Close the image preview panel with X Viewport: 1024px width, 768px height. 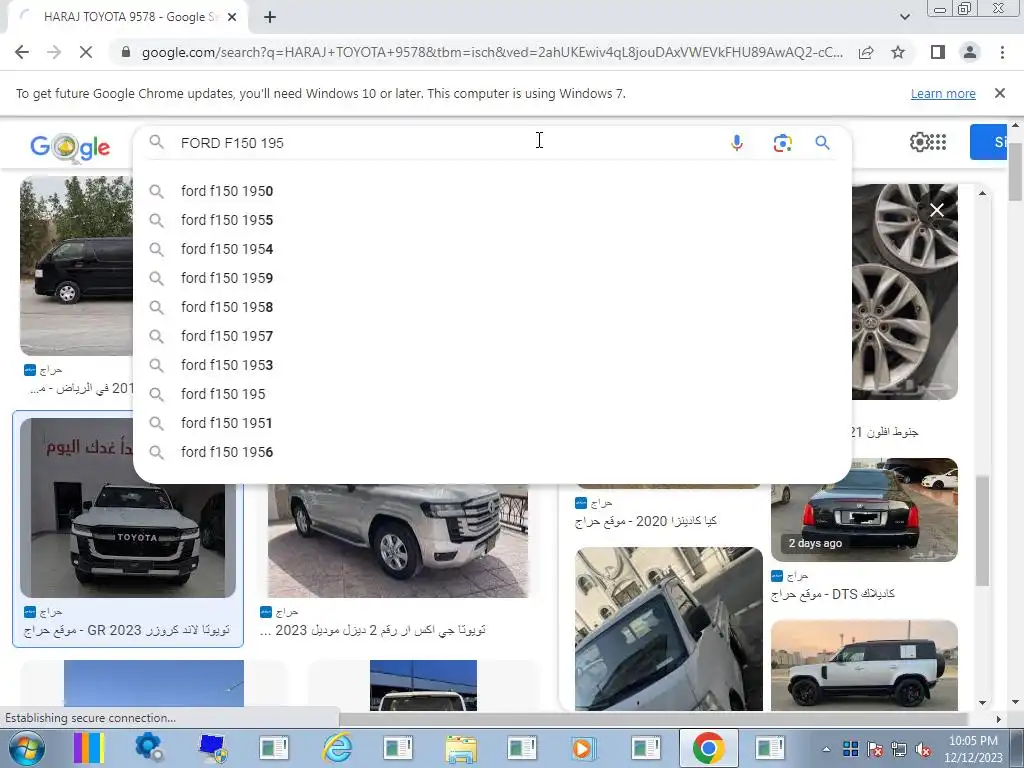(936, 210)
